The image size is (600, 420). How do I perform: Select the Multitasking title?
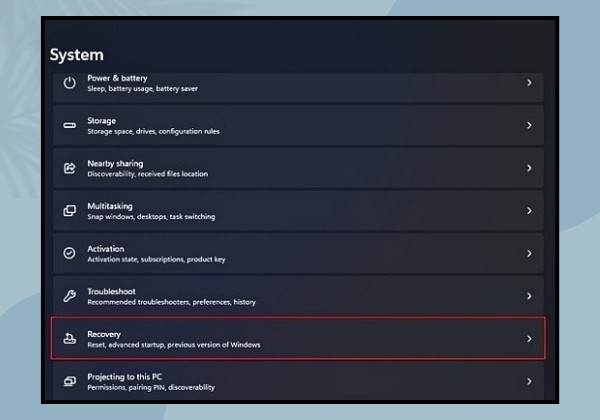(x=110, y=206)
